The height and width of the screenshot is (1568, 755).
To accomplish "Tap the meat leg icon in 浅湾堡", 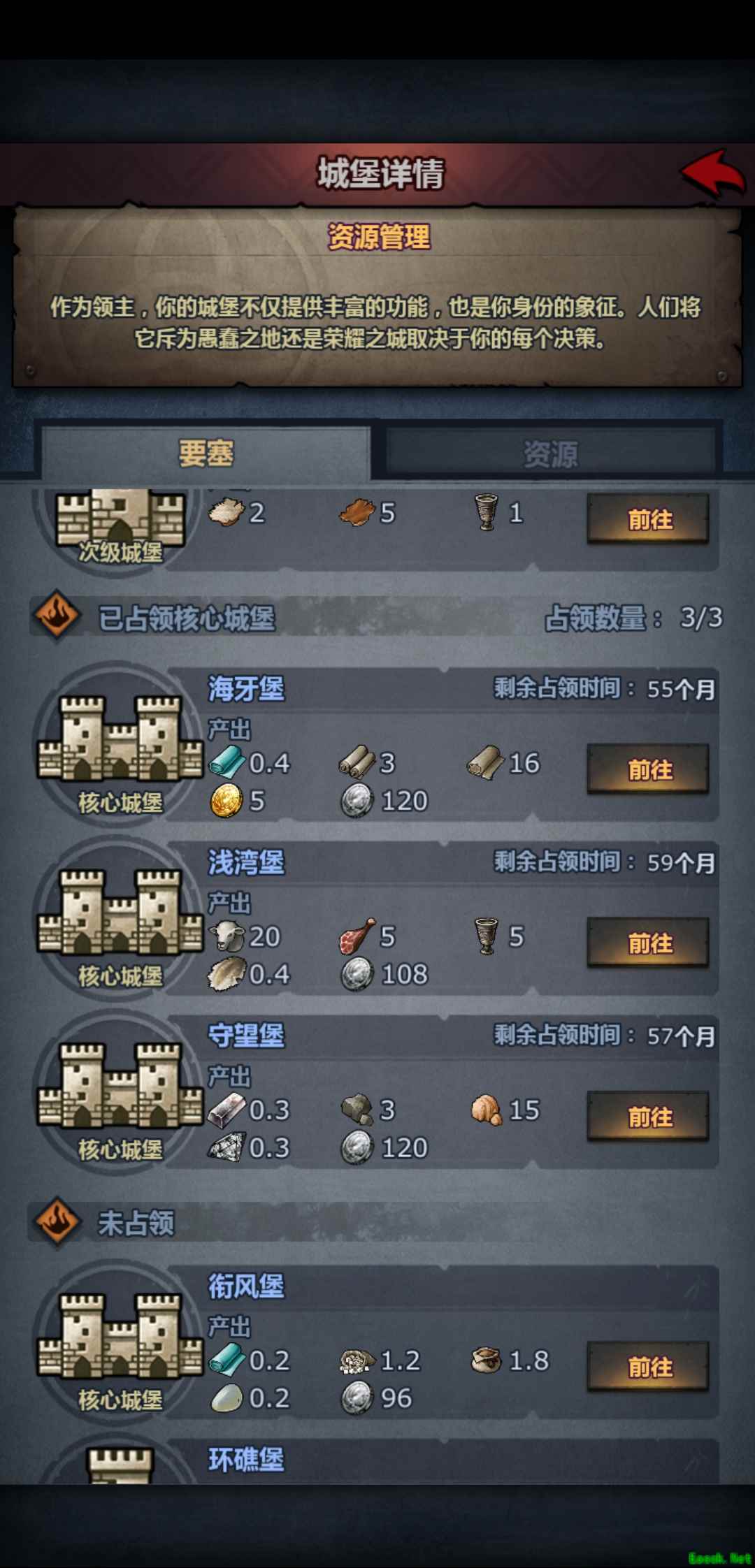I will coord(357,936).
